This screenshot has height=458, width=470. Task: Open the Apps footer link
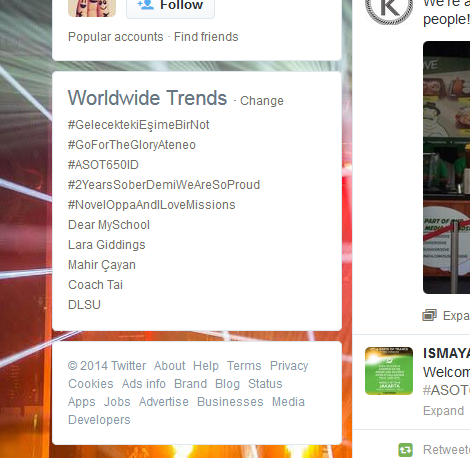[x=82, y=402]
